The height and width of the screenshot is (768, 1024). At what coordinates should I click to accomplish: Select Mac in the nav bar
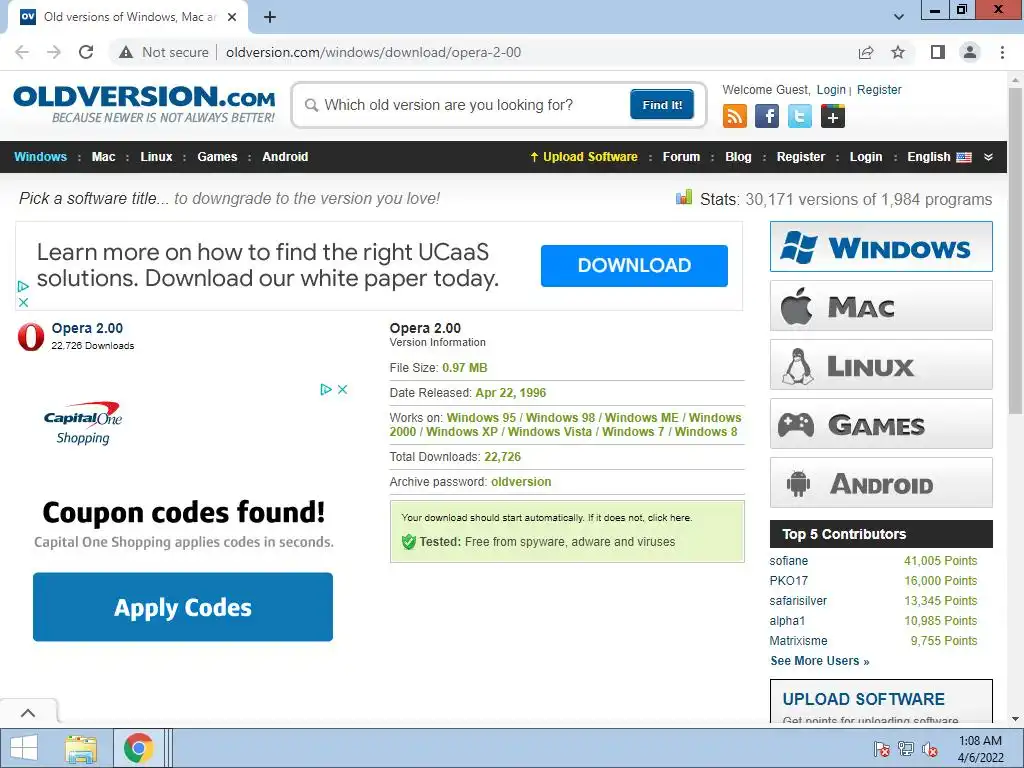[103, 157]
